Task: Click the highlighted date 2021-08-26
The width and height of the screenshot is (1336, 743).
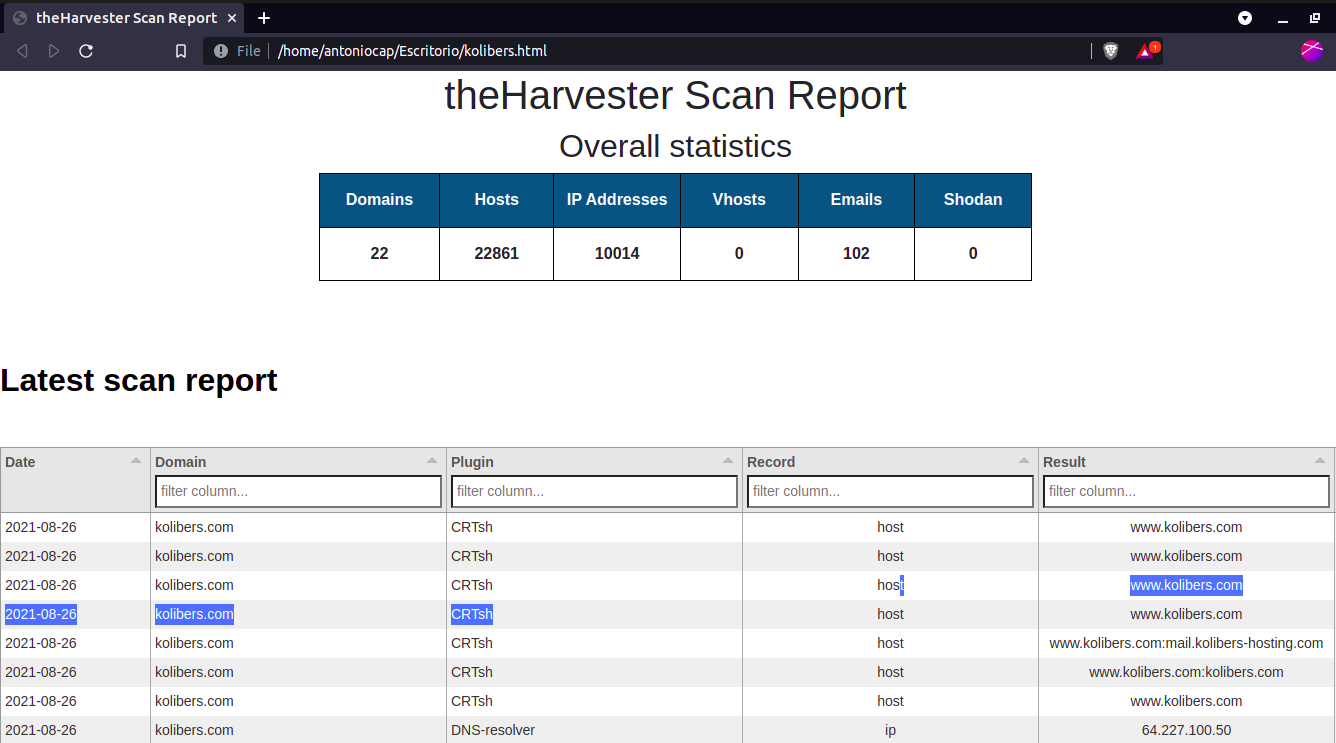Action: click(41, 614)
